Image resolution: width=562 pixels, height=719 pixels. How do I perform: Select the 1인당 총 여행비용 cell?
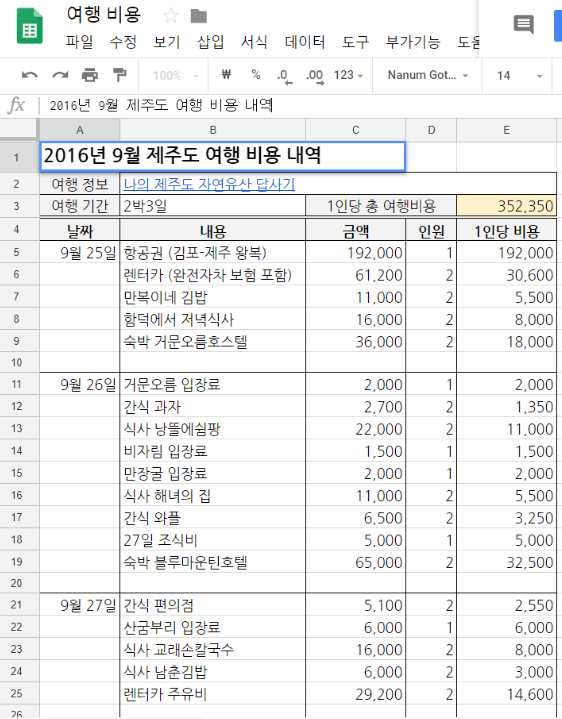click(381, 206)
